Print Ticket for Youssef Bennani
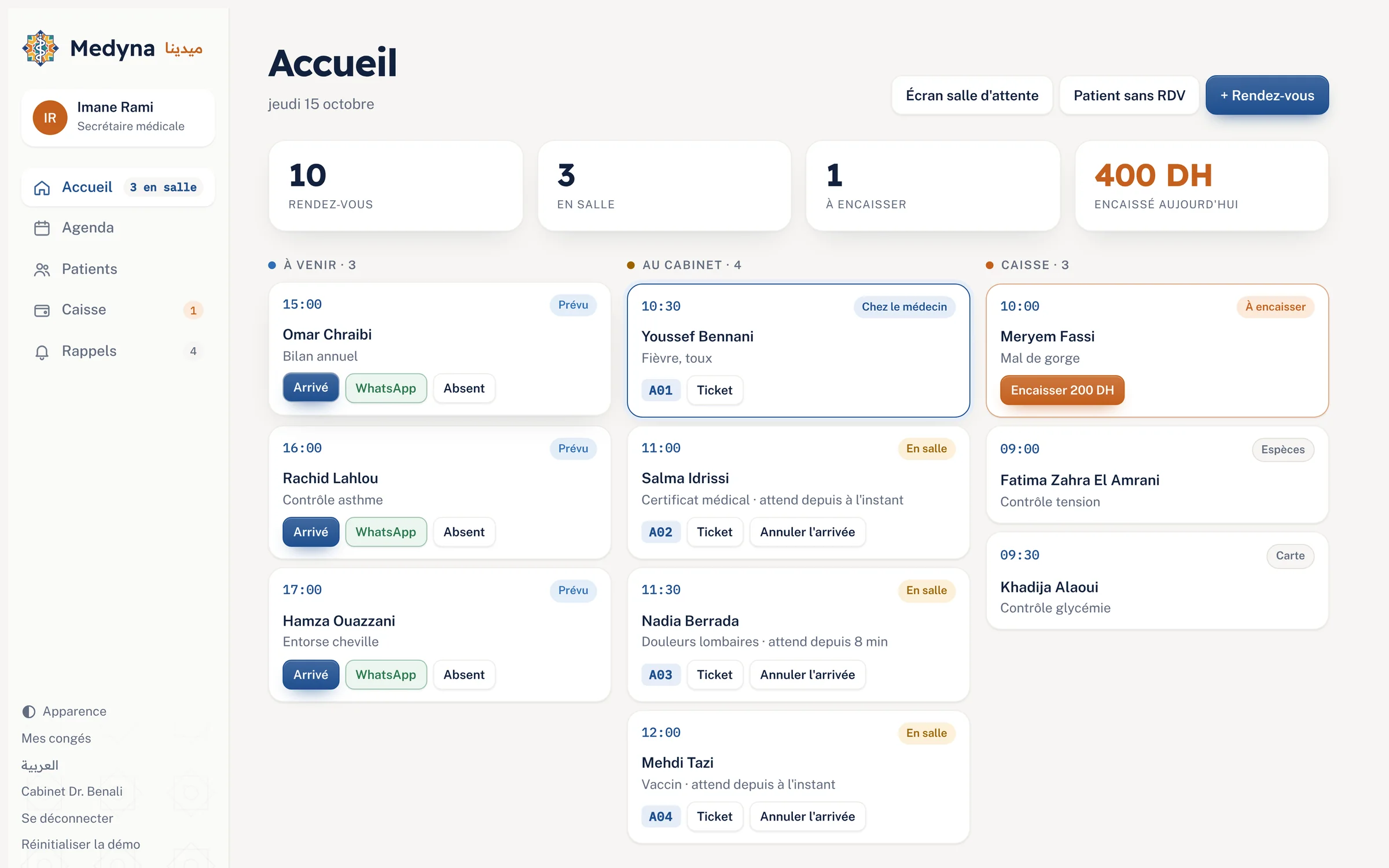The width and height of the screenshot is (1389, 868). 715,390
